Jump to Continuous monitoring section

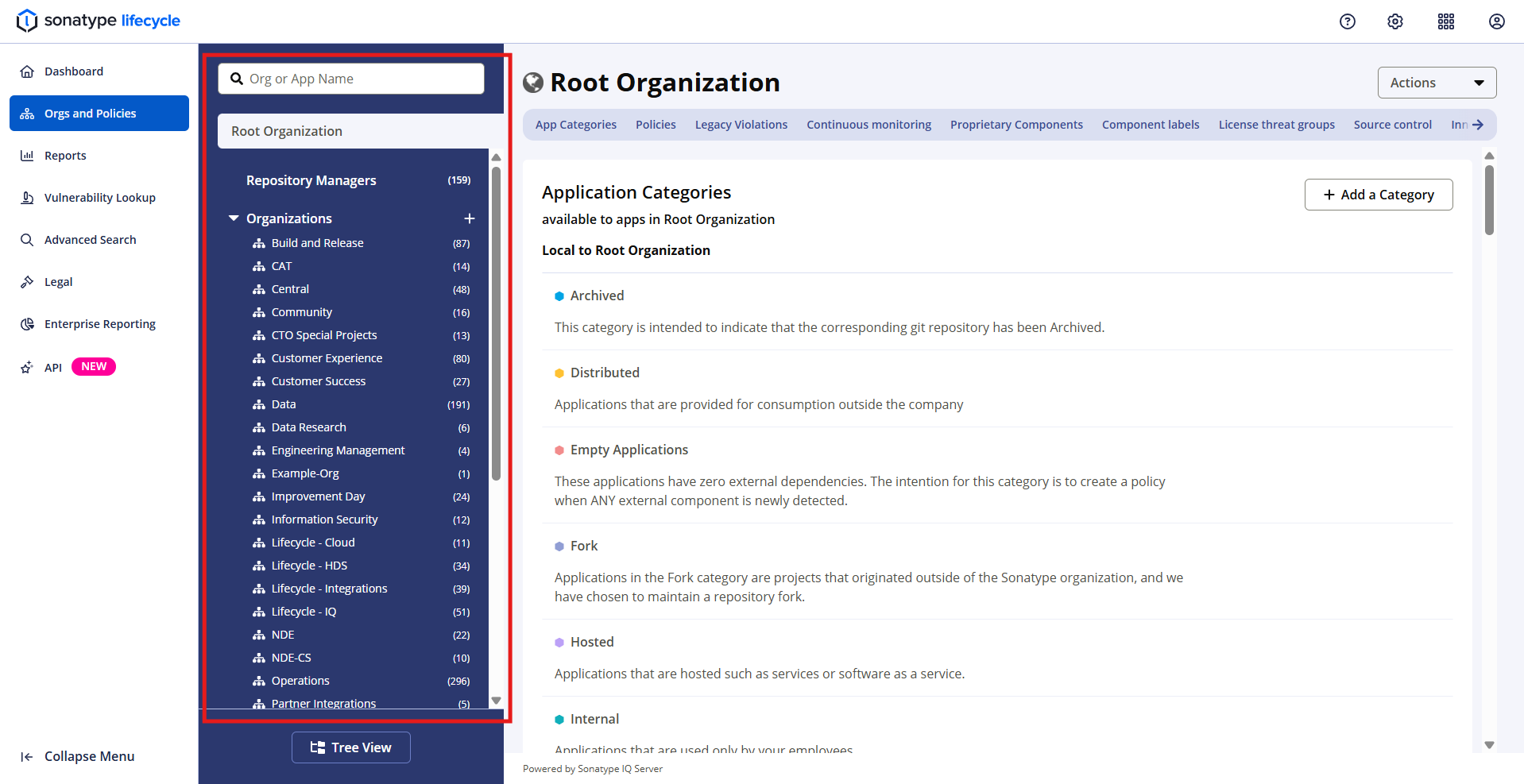click(x=869, y=125)
